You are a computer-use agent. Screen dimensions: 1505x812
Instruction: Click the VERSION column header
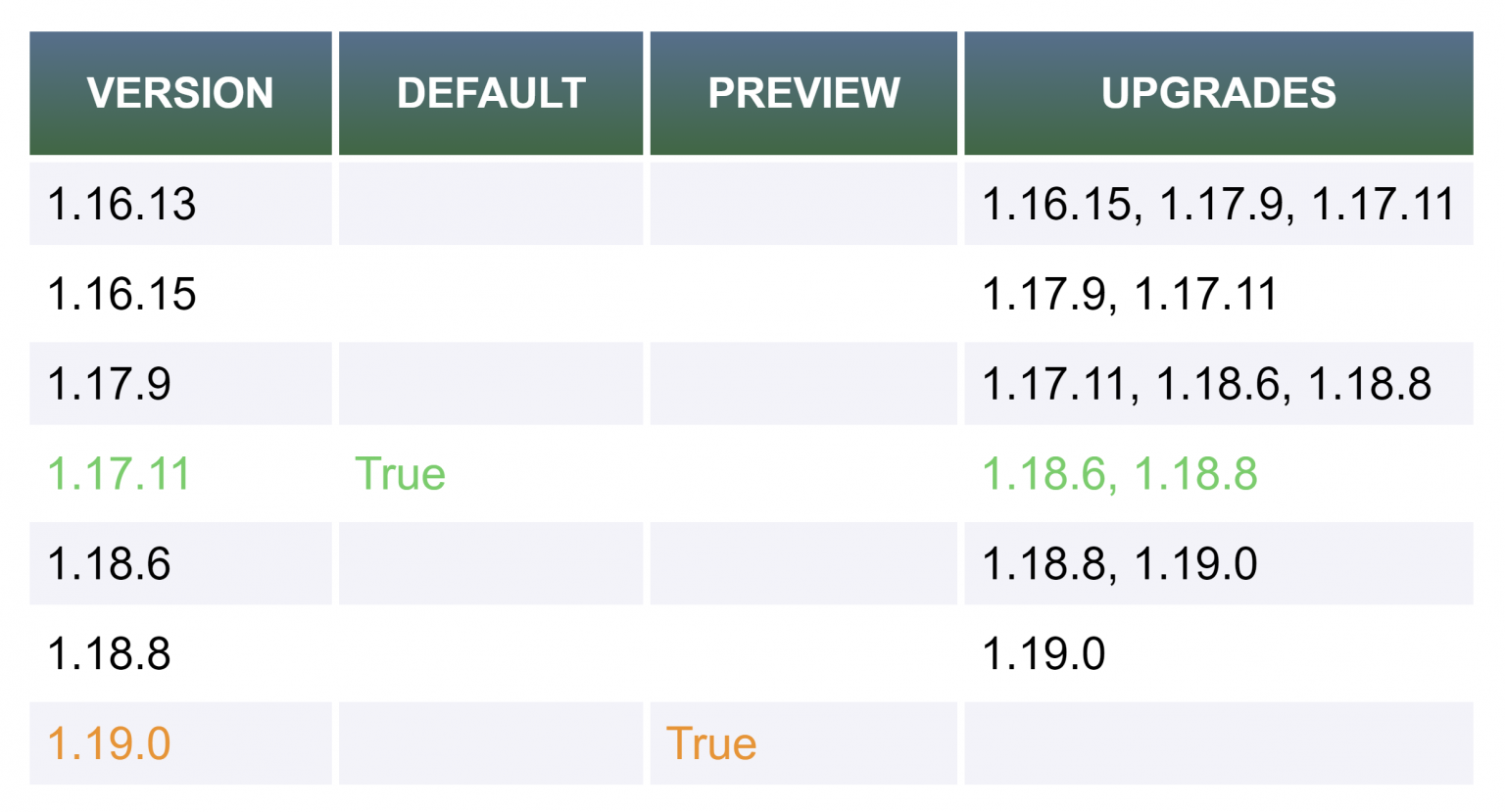tap(180, 93)
